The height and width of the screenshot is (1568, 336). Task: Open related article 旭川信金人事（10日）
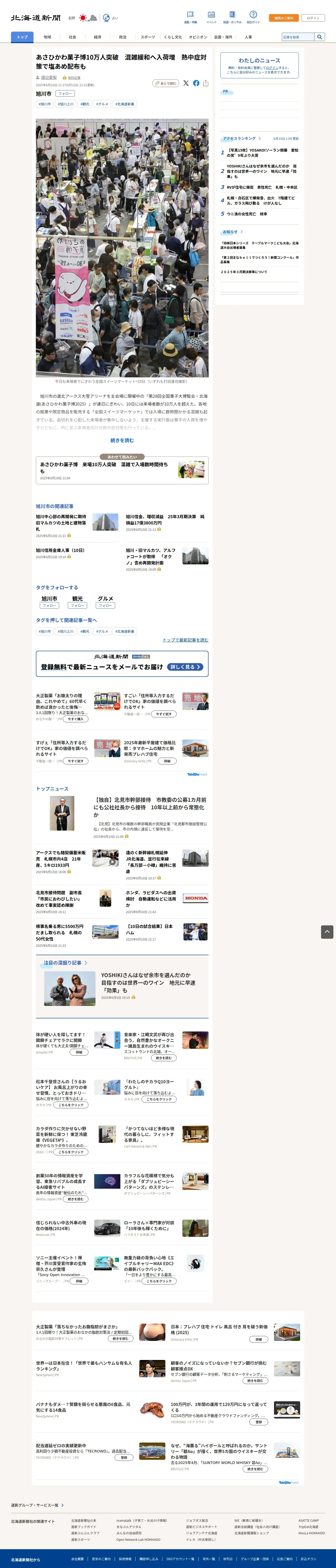(60, 550)
